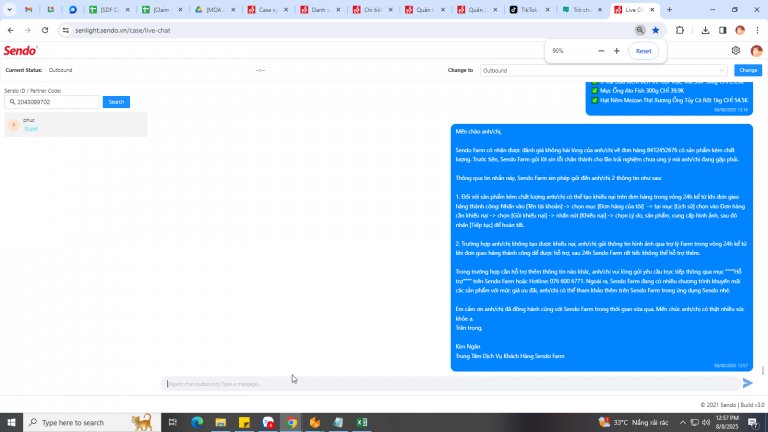Toggle Chrome side panel icon
768x432 pixels.
722,30
